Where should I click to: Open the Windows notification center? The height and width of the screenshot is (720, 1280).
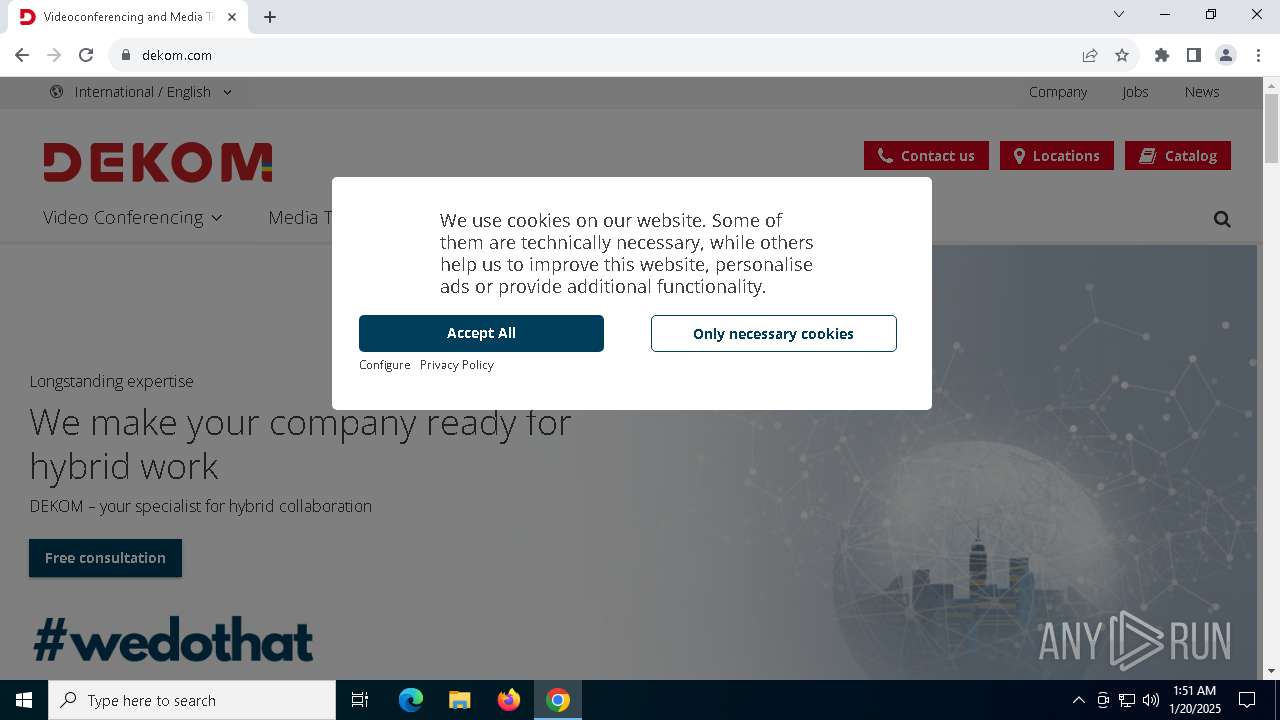(x=1247, y=700)
